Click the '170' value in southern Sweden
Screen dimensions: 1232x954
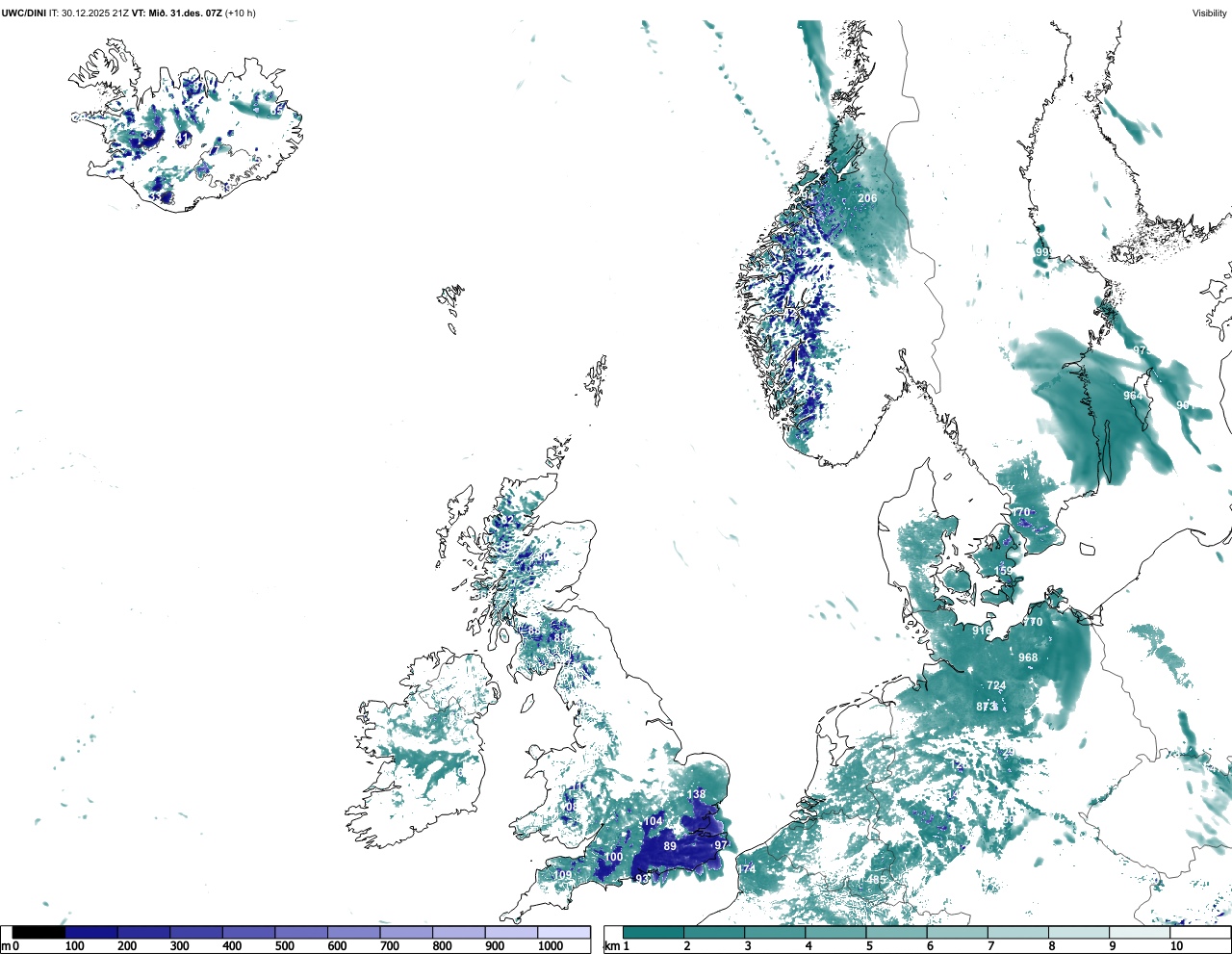(x=1020, y=512)
